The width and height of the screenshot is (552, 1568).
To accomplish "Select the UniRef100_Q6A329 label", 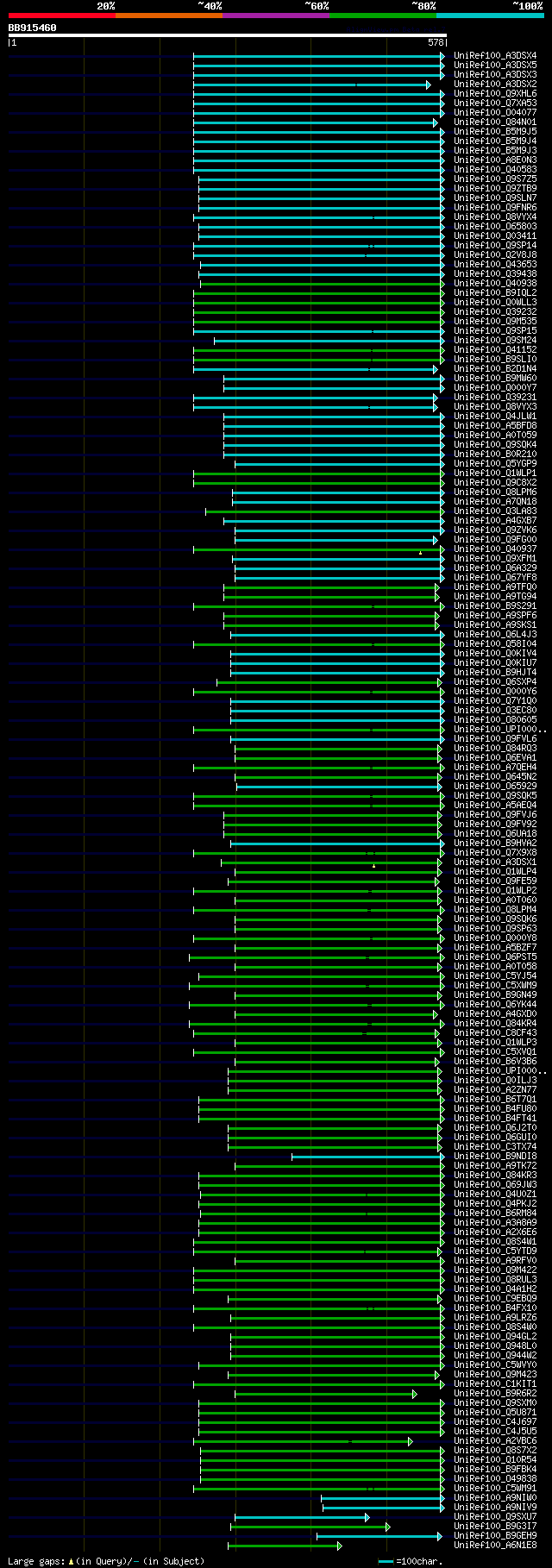I will pyautogui.click(x=495, y=568).
